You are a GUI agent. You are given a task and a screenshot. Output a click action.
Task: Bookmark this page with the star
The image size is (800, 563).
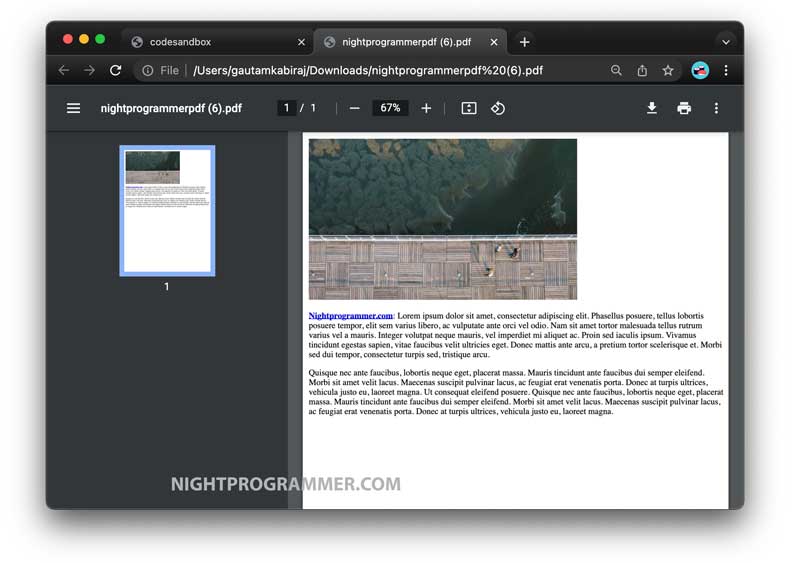[x=668, y=70]
